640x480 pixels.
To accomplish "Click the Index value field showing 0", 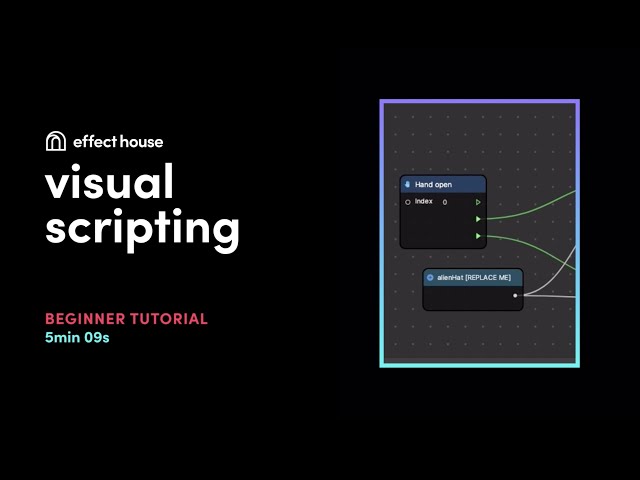I will tap(445, 202).
